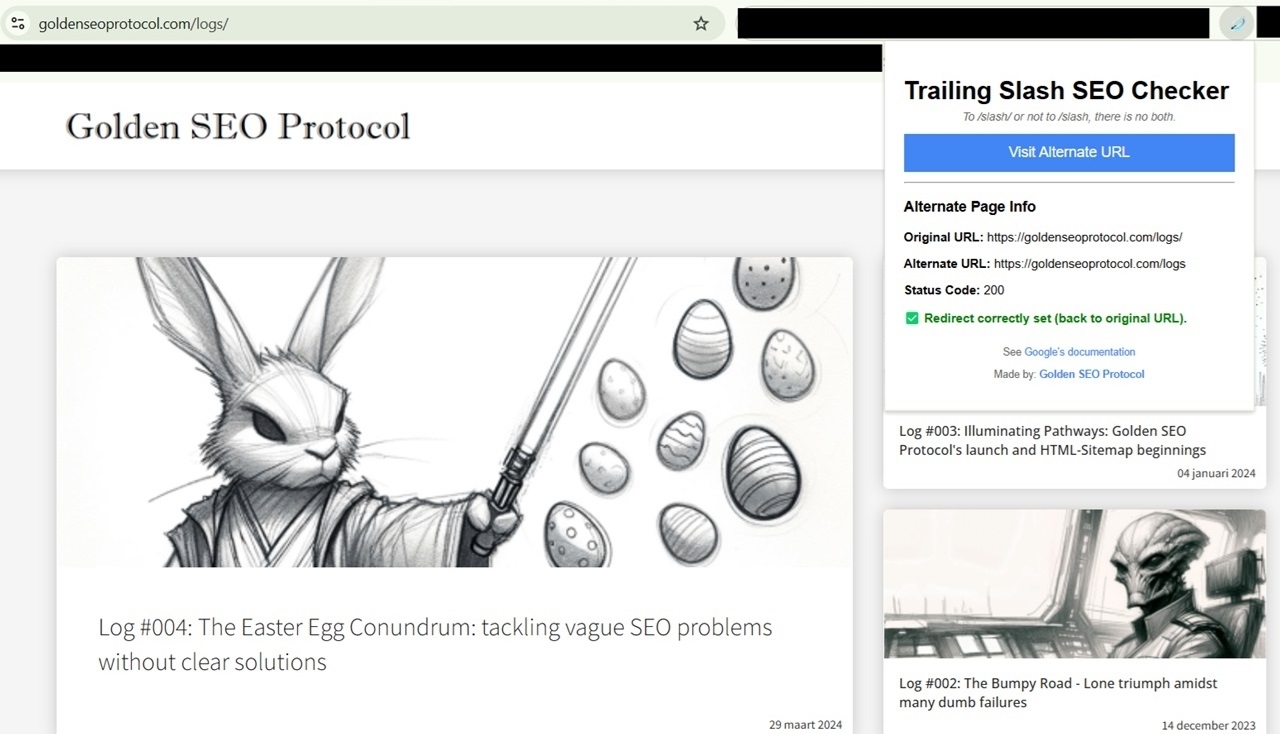Click the 'Redirect correctly set' message

[x=1055, y=318]
